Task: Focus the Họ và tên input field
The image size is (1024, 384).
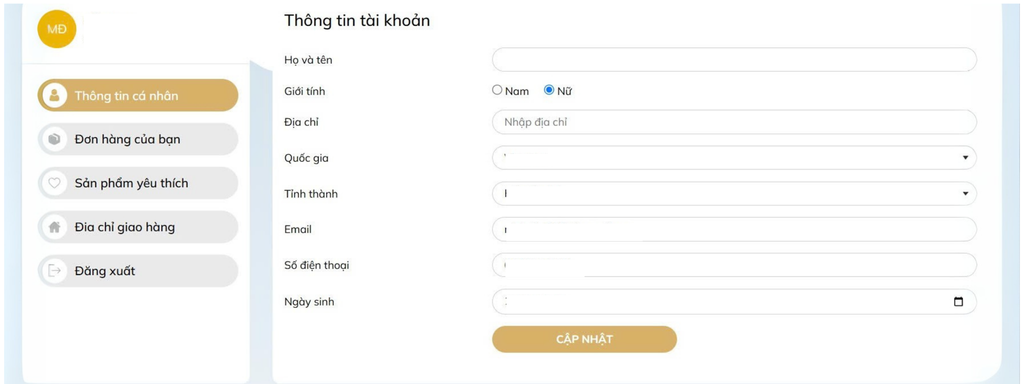Action: [734, 59]
